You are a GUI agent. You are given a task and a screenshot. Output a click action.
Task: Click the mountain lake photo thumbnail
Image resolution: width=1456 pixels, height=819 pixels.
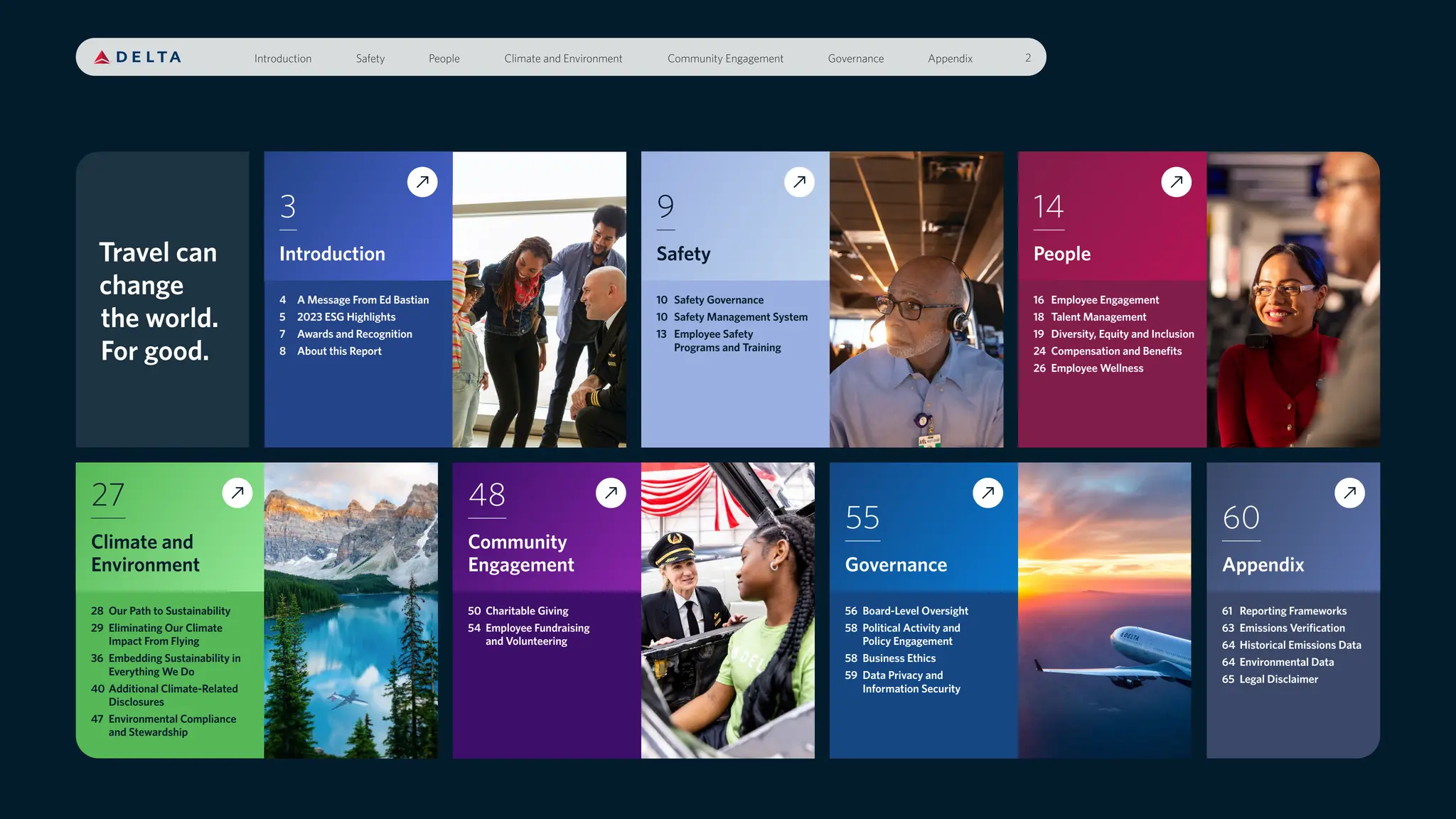pos(350,610)
